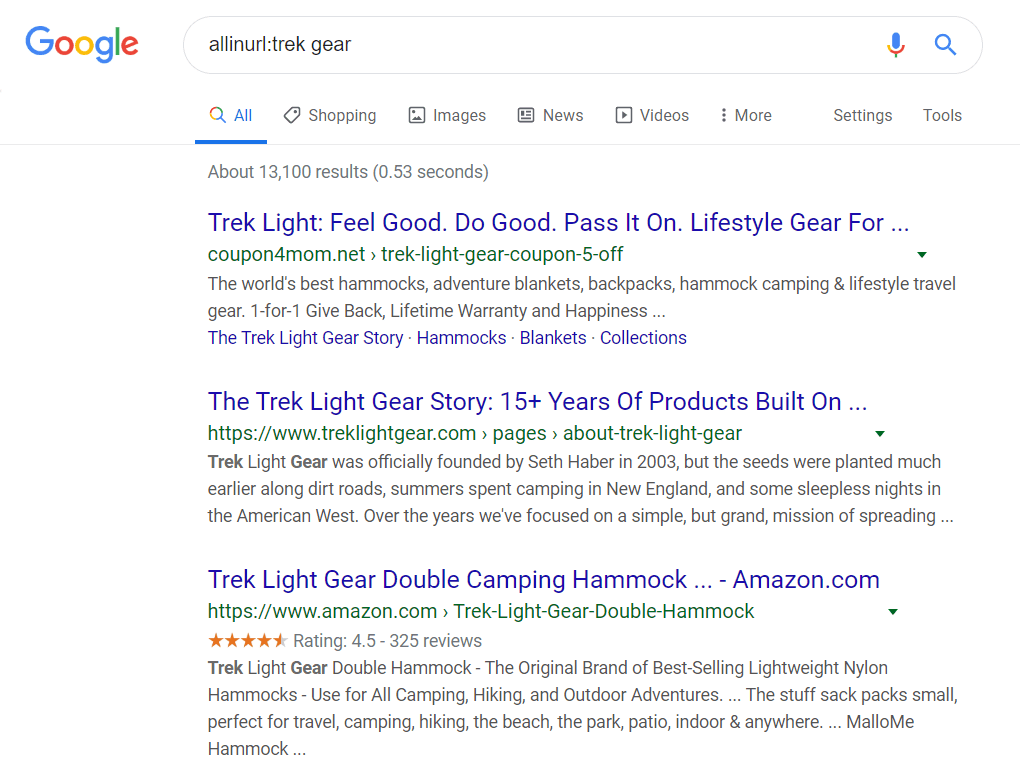Click the Videos tab's play icon
This screenshot has width=1020, height=779.
(622, 114)
